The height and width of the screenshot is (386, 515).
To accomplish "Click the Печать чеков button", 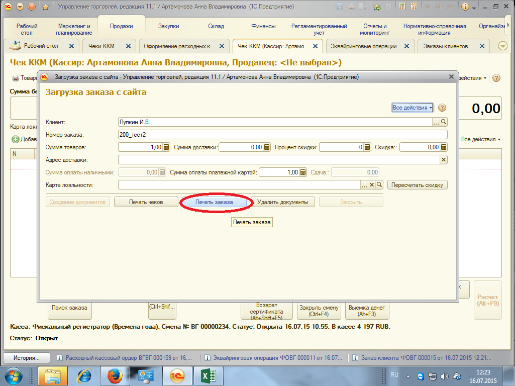I will (x=146, y=202).
